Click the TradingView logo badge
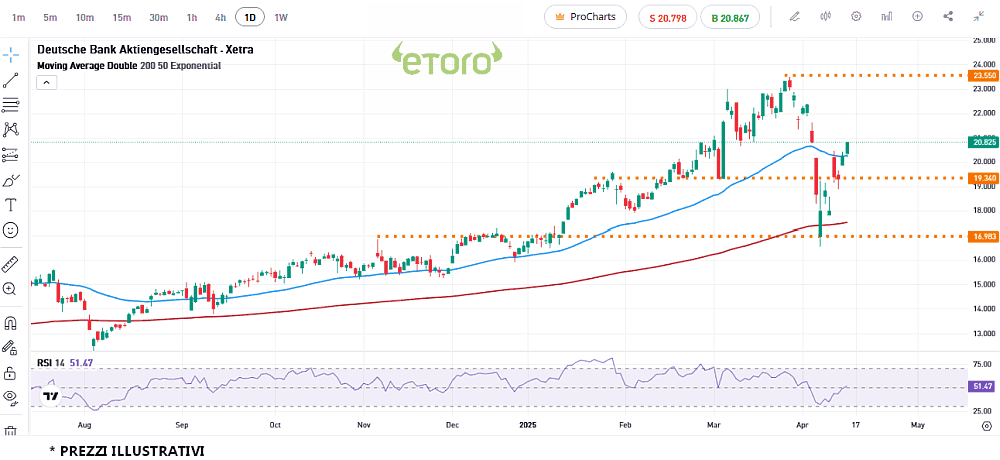The width and height of the screenshot is (1000, 460). [x=50, y=396]
